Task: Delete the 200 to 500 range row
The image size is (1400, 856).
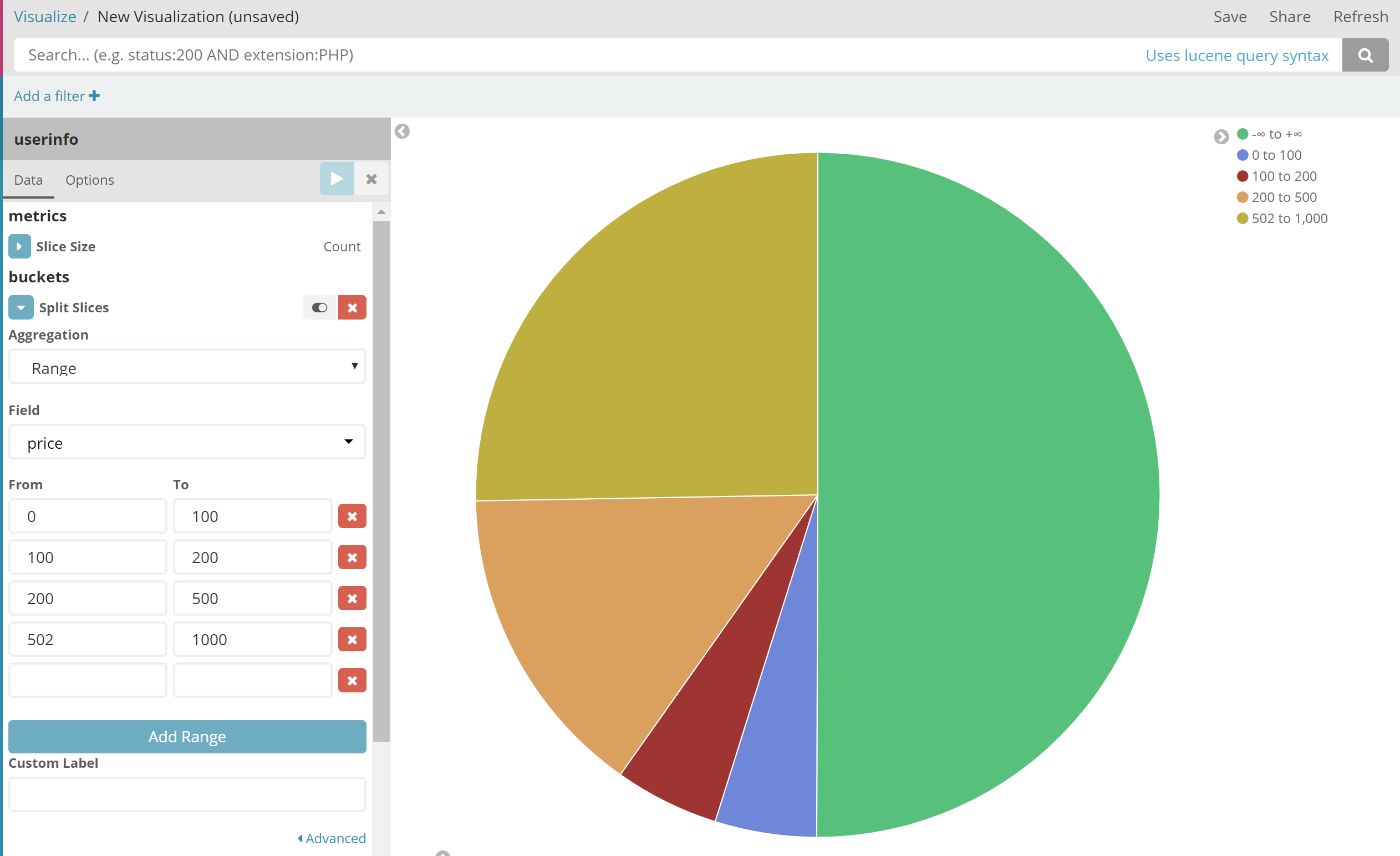Action: [x=352, y=598]
